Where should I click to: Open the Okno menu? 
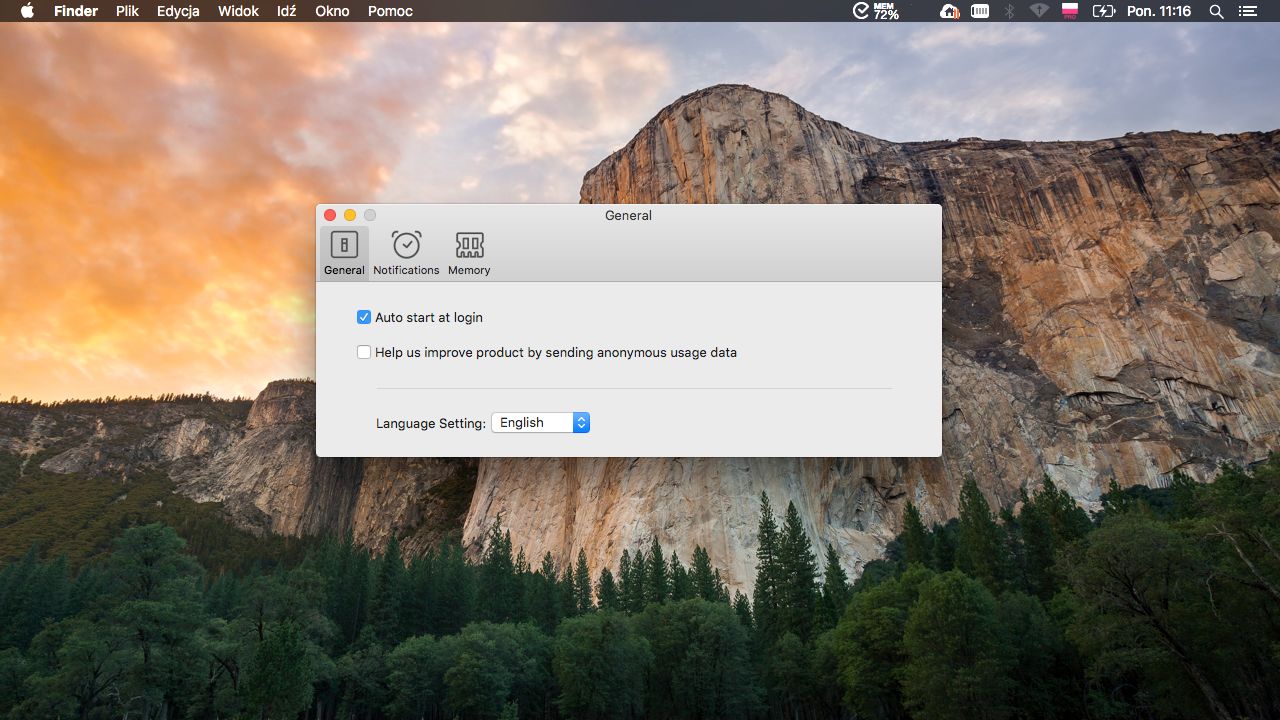pyautogui.click(x=332, y=11)
